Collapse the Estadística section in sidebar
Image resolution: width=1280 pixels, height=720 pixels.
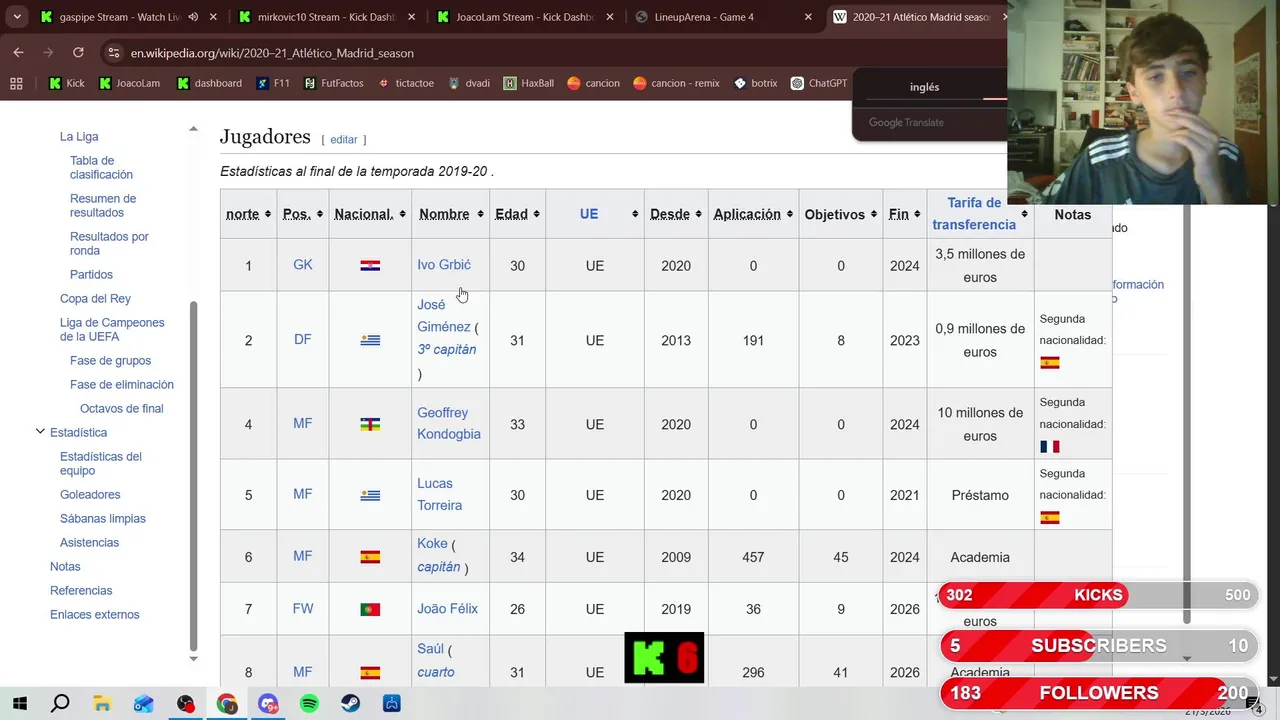40,431
